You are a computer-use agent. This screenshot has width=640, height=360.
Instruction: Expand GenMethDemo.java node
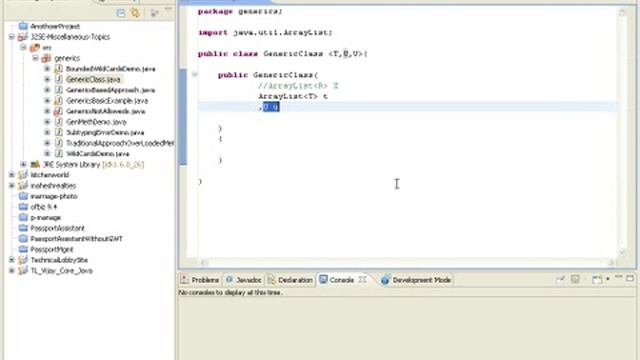click(47, 122)
